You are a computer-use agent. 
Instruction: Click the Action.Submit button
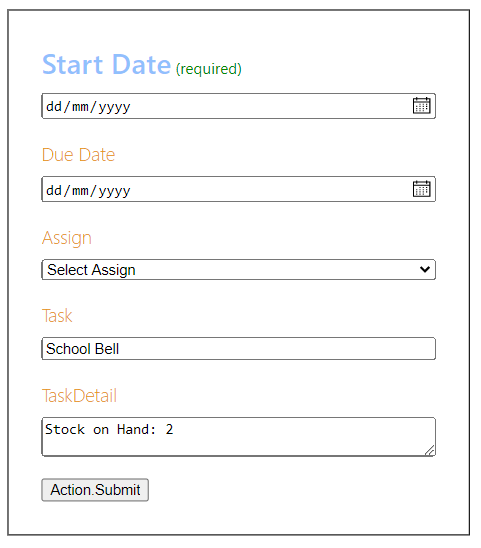click(x=95, y=490)
